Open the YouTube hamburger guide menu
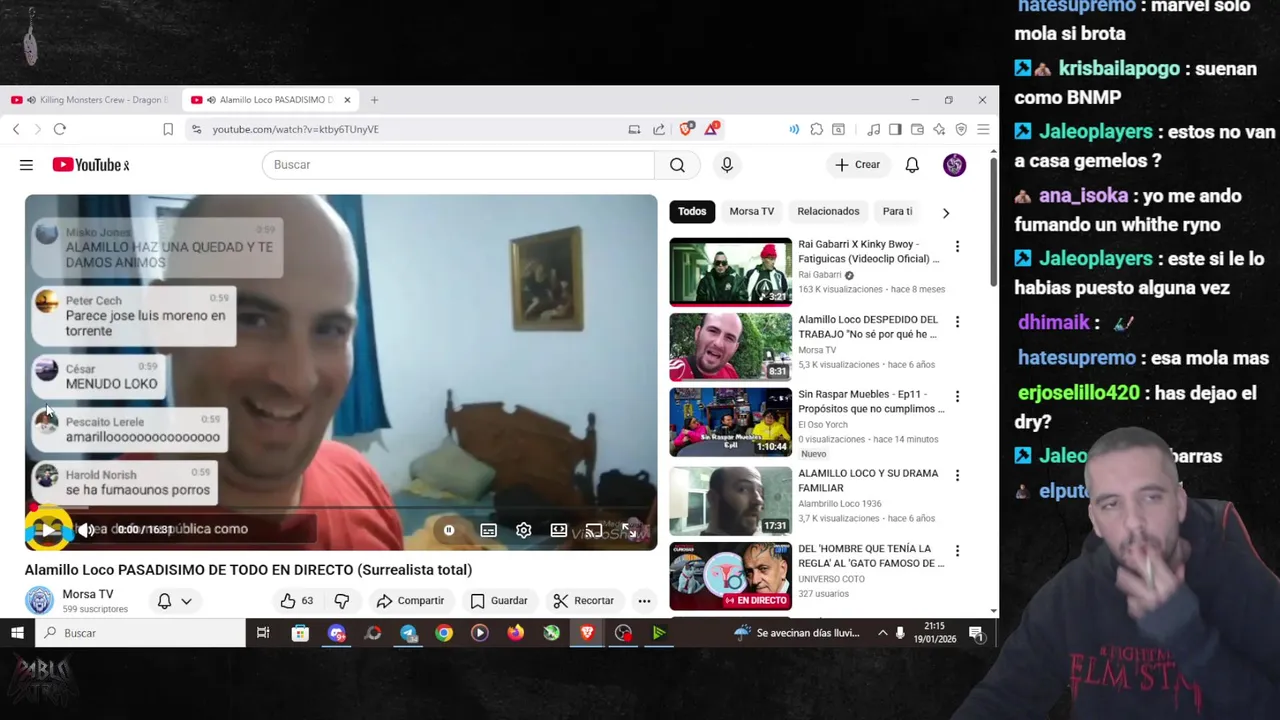 [x=26, y=165]
